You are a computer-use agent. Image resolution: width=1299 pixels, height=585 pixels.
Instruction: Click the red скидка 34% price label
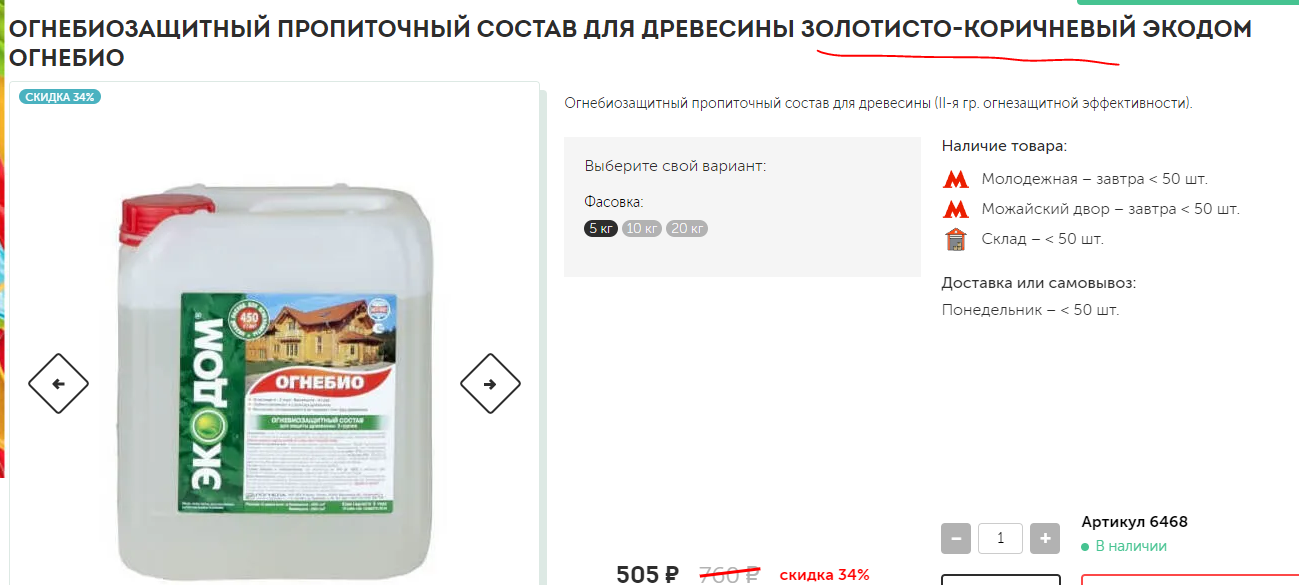pyautogui.click(x=825, y=575)
